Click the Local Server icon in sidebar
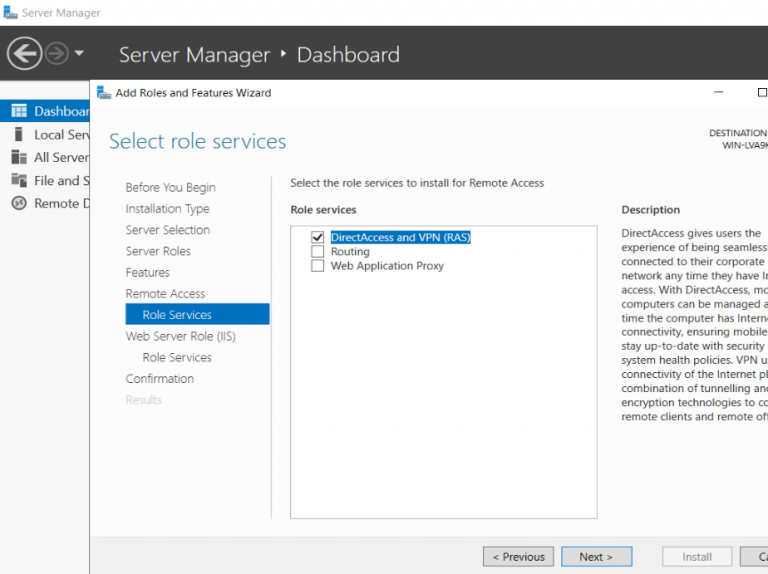The width and height of the screenshot is (768, 574). tap(19, 134)
